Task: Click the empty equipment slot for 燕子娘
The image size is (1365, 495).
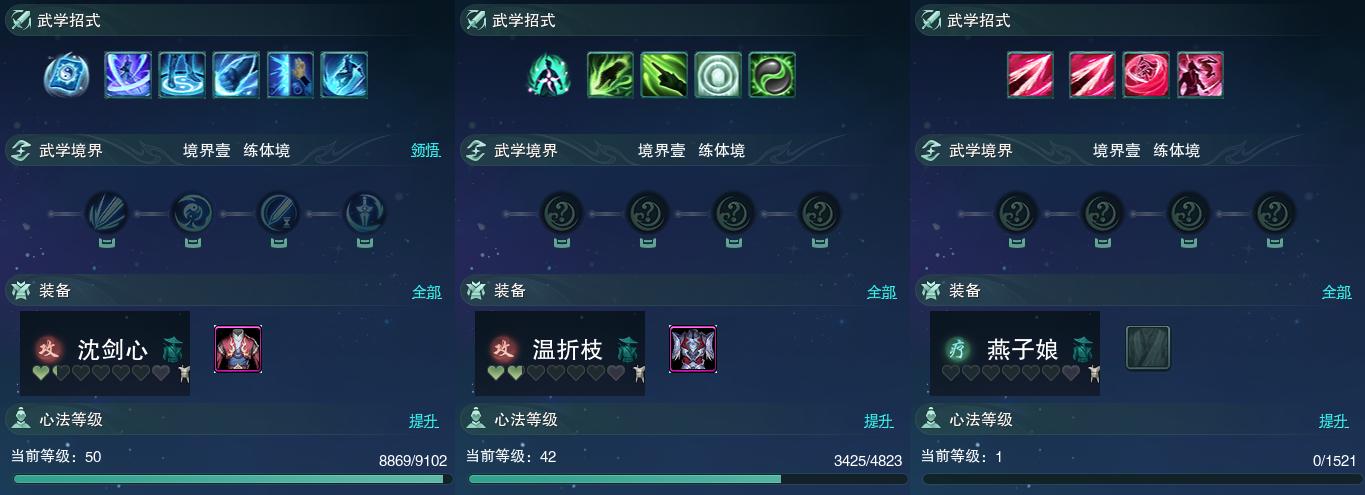Action: click(1148, 348)
